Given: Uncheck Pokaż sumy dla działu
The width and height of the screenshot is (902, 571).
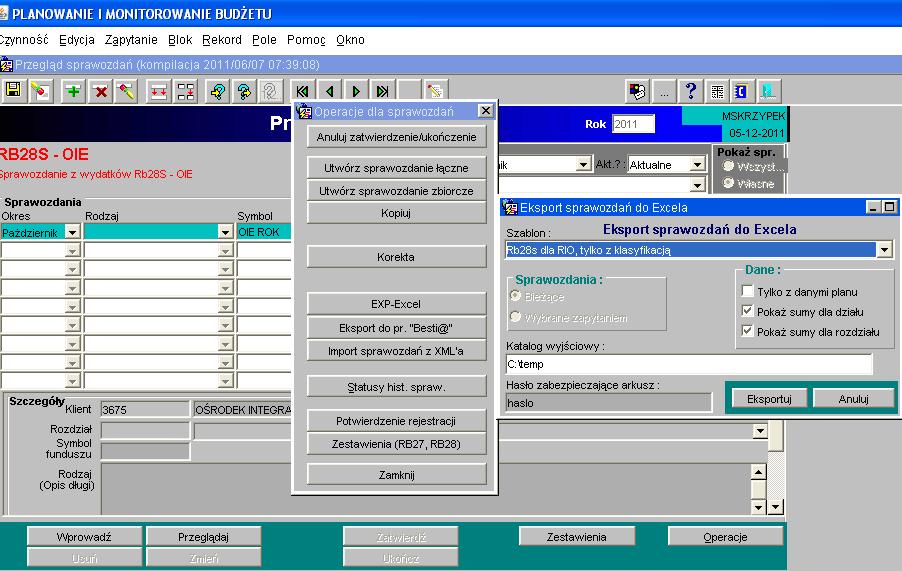Looking at the screenshot, I should tap(747, 311).
